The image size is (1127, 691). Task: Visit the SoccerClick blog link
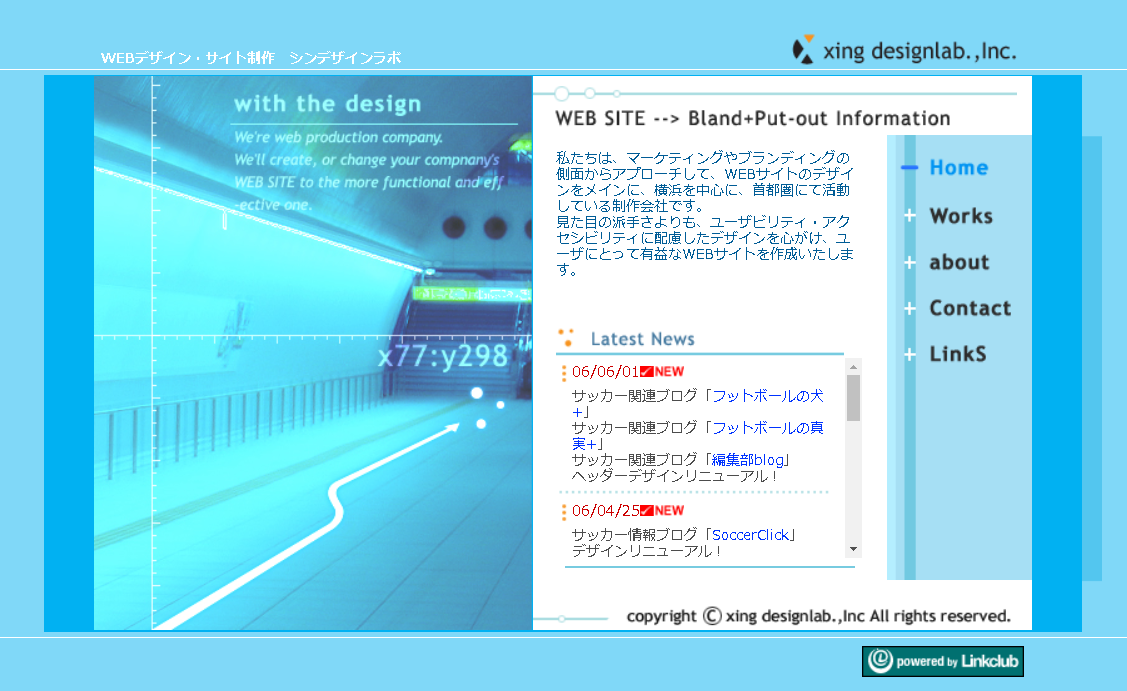[x=751, y=535]
